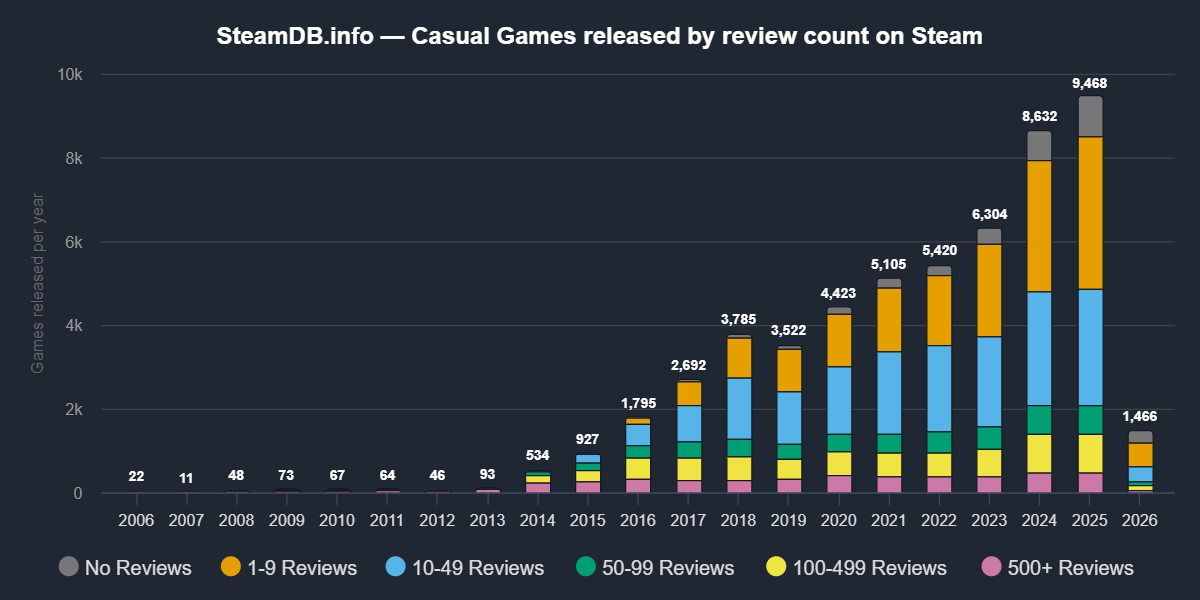Click the blue segment of 2021 bar
1200x600 pixels.
tap(889, 392)
